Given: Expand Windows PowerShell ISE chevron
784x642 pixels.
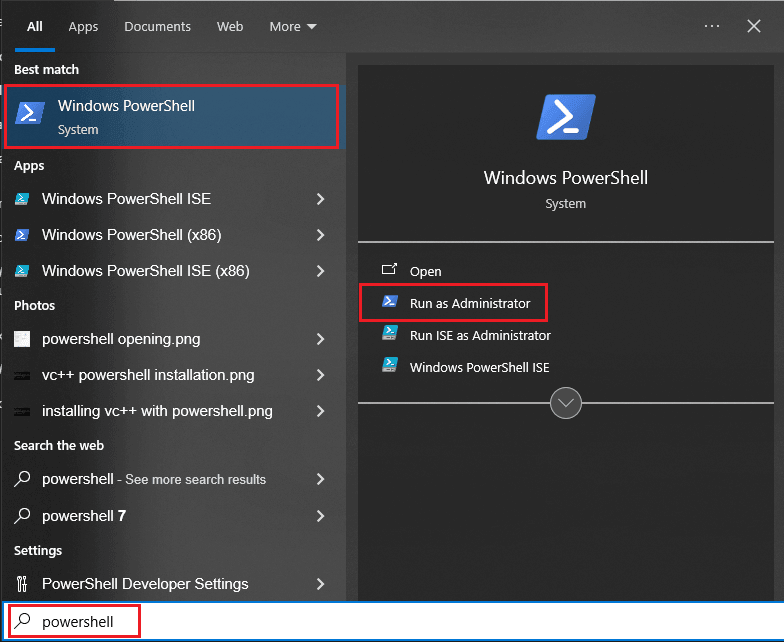Looking at the screenshot, I should (320, 199).
